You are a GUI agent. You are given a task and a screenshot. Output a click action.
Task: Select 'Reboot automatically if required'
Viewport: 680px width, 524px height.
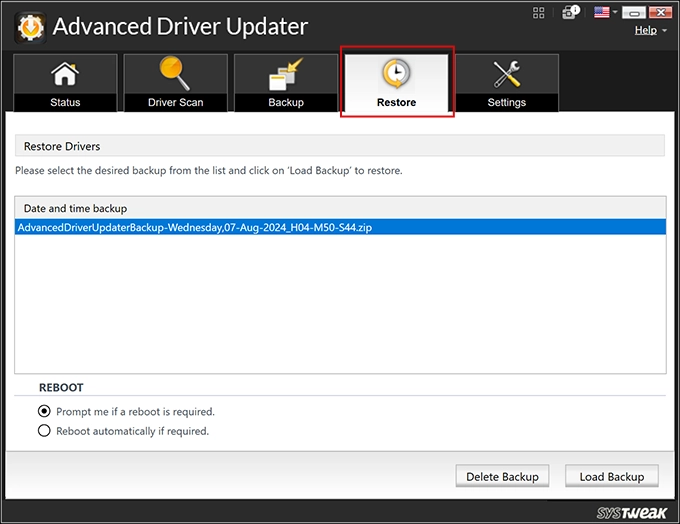tap(44, 431)
